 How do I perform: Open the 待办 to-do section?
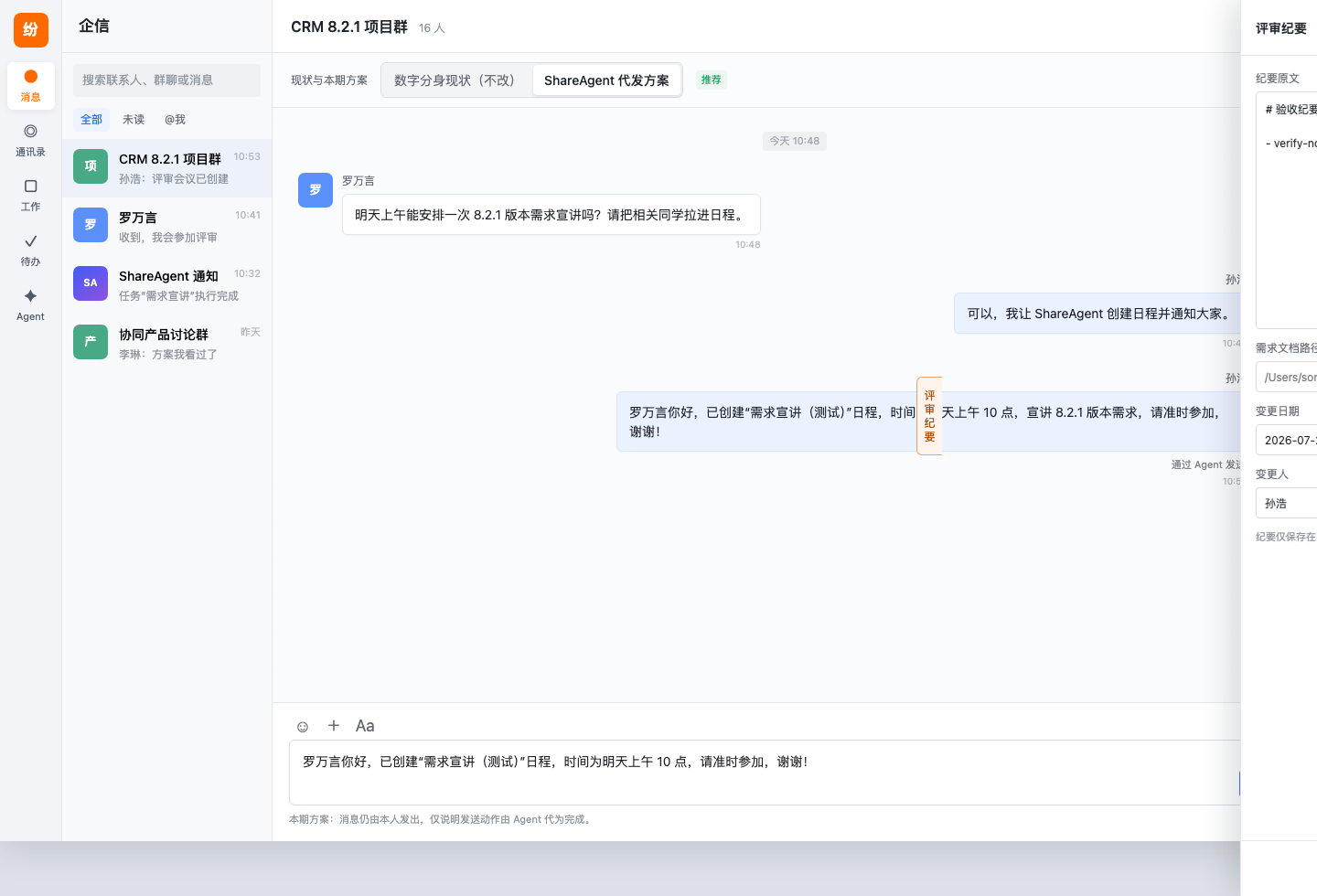pyautogui.click(x=31, y=251)
